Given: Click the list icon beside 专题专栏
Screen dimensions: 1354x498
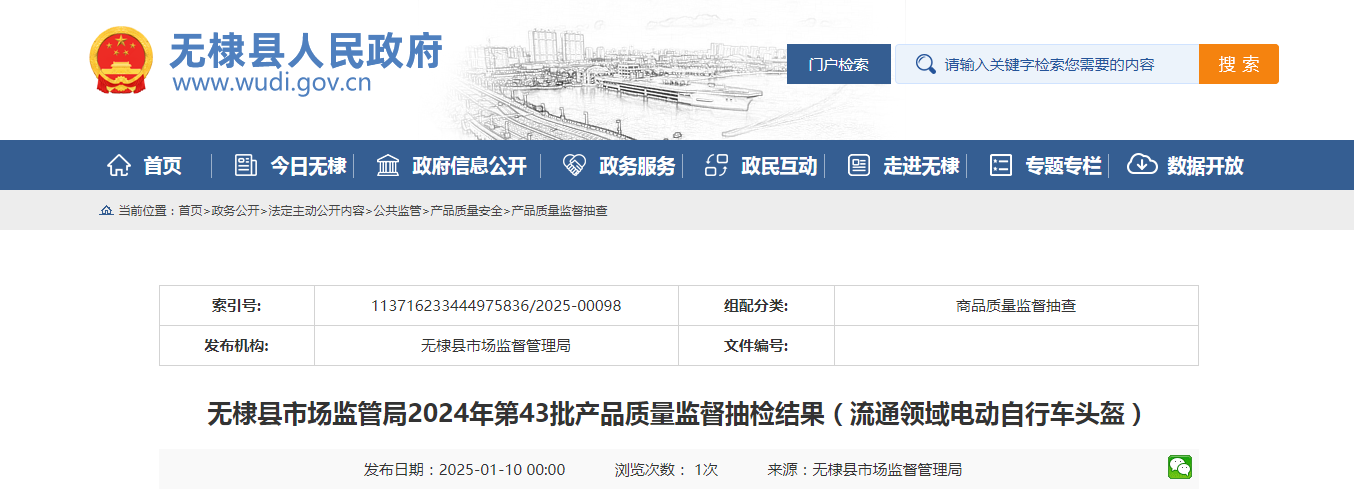Looking at the screenshot, I should (x=1000, y=166).
